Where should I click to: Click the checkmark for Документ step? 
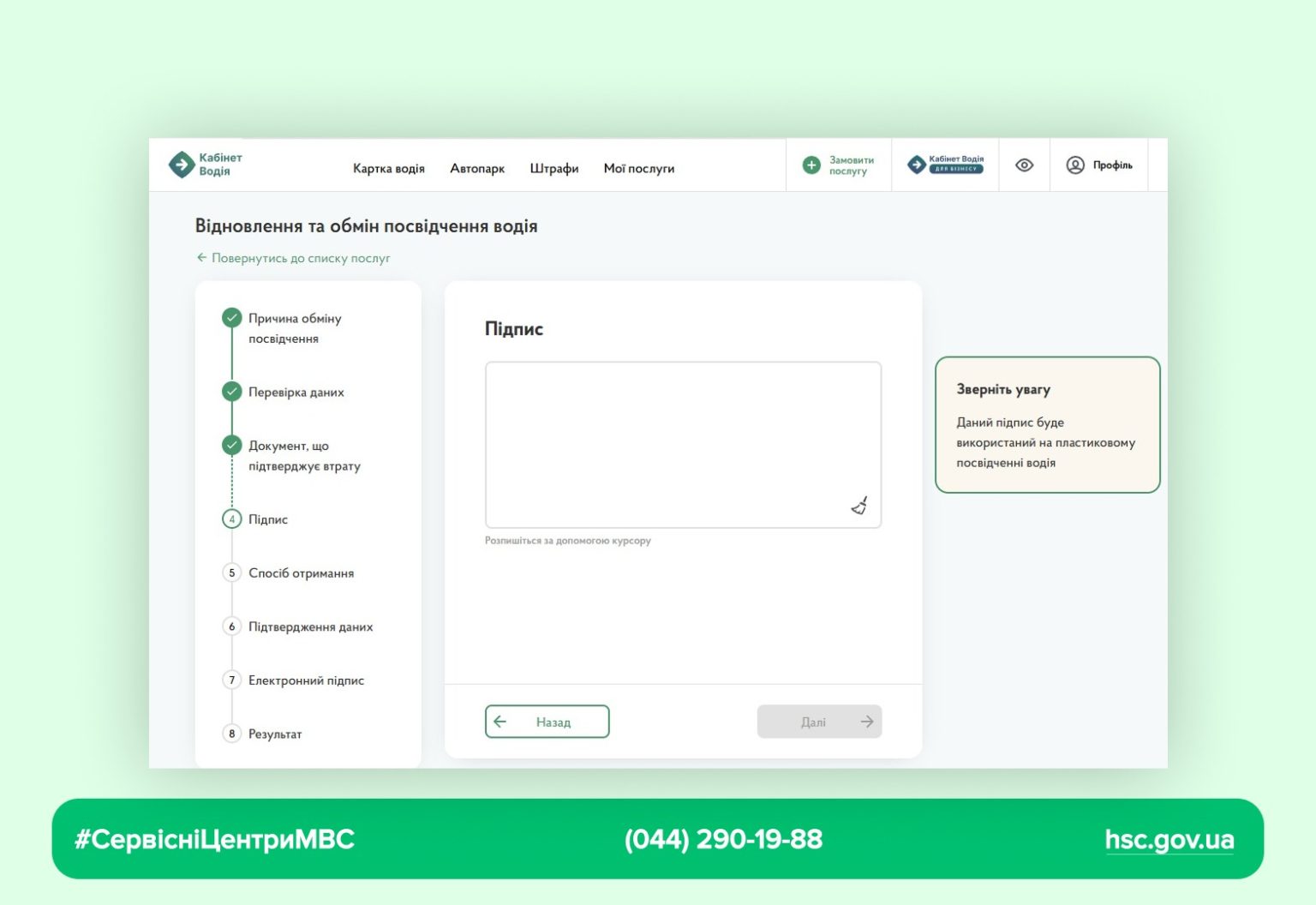(231, 446)
